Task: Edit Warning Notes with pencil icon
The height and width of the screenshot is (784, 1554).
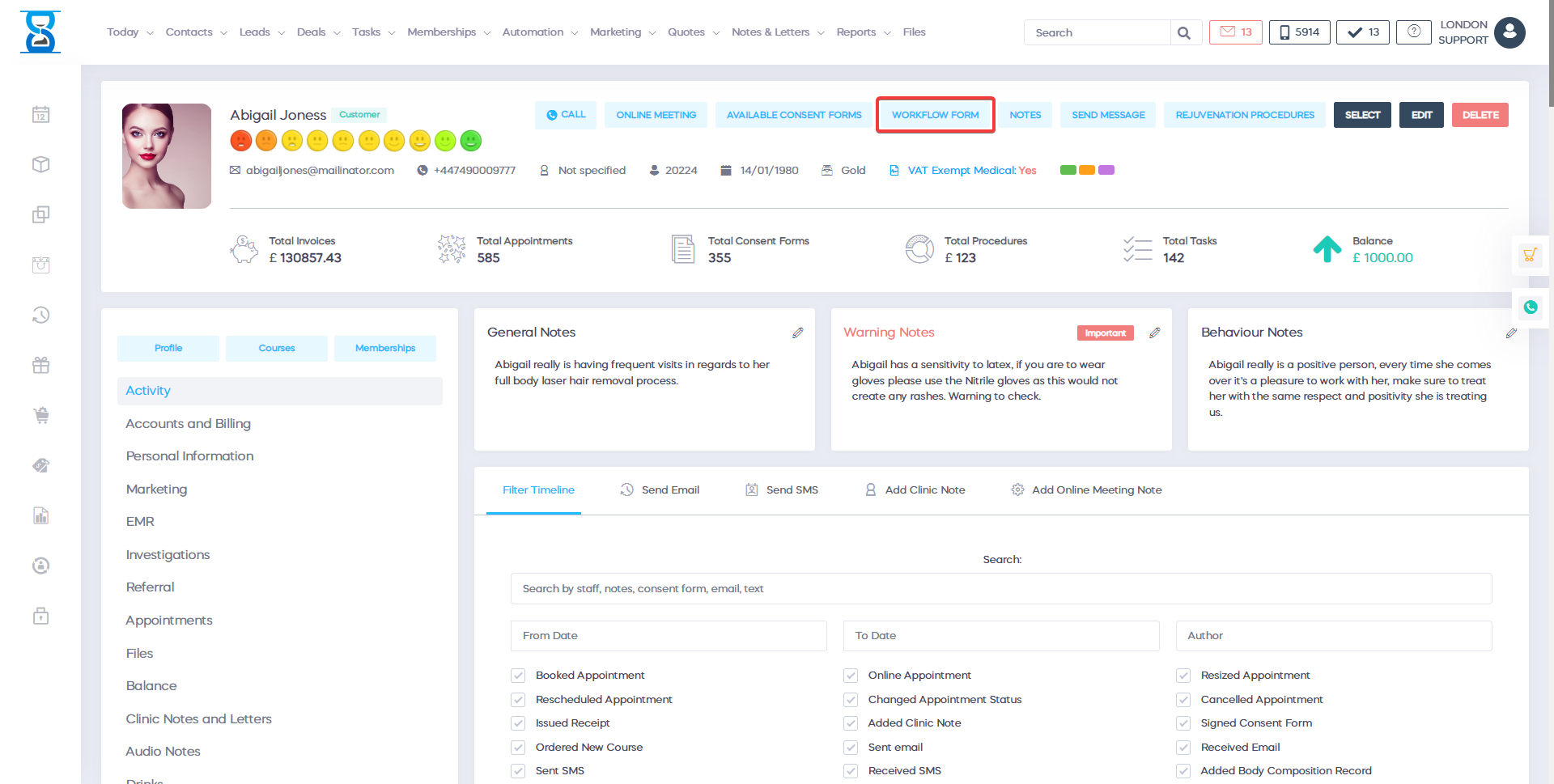Action: [x=1154, y=333]
